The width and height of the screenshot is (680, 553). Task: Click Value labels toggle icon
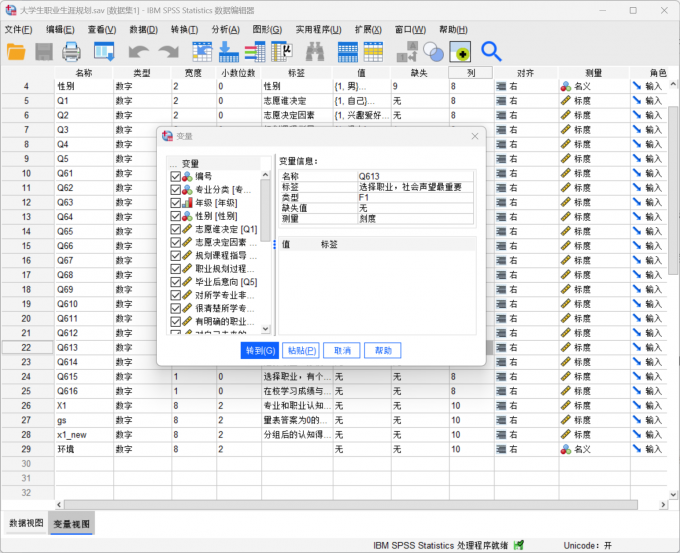(x=460, y=52)
